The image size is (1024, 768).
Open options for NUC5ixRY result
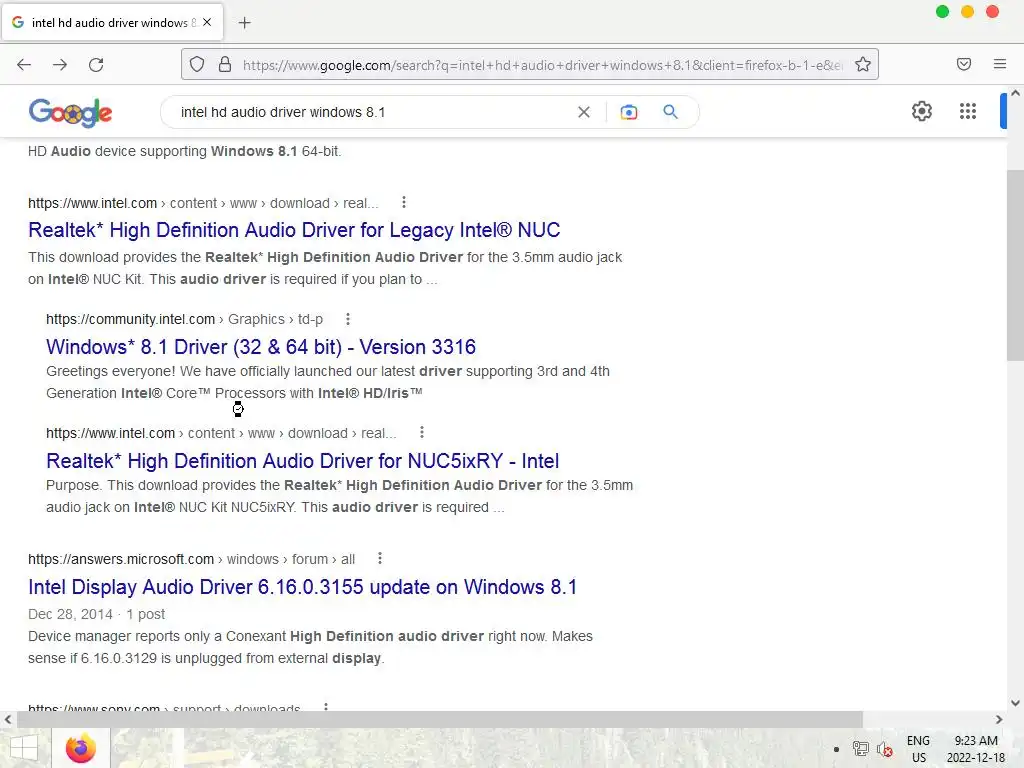point(422,432)
